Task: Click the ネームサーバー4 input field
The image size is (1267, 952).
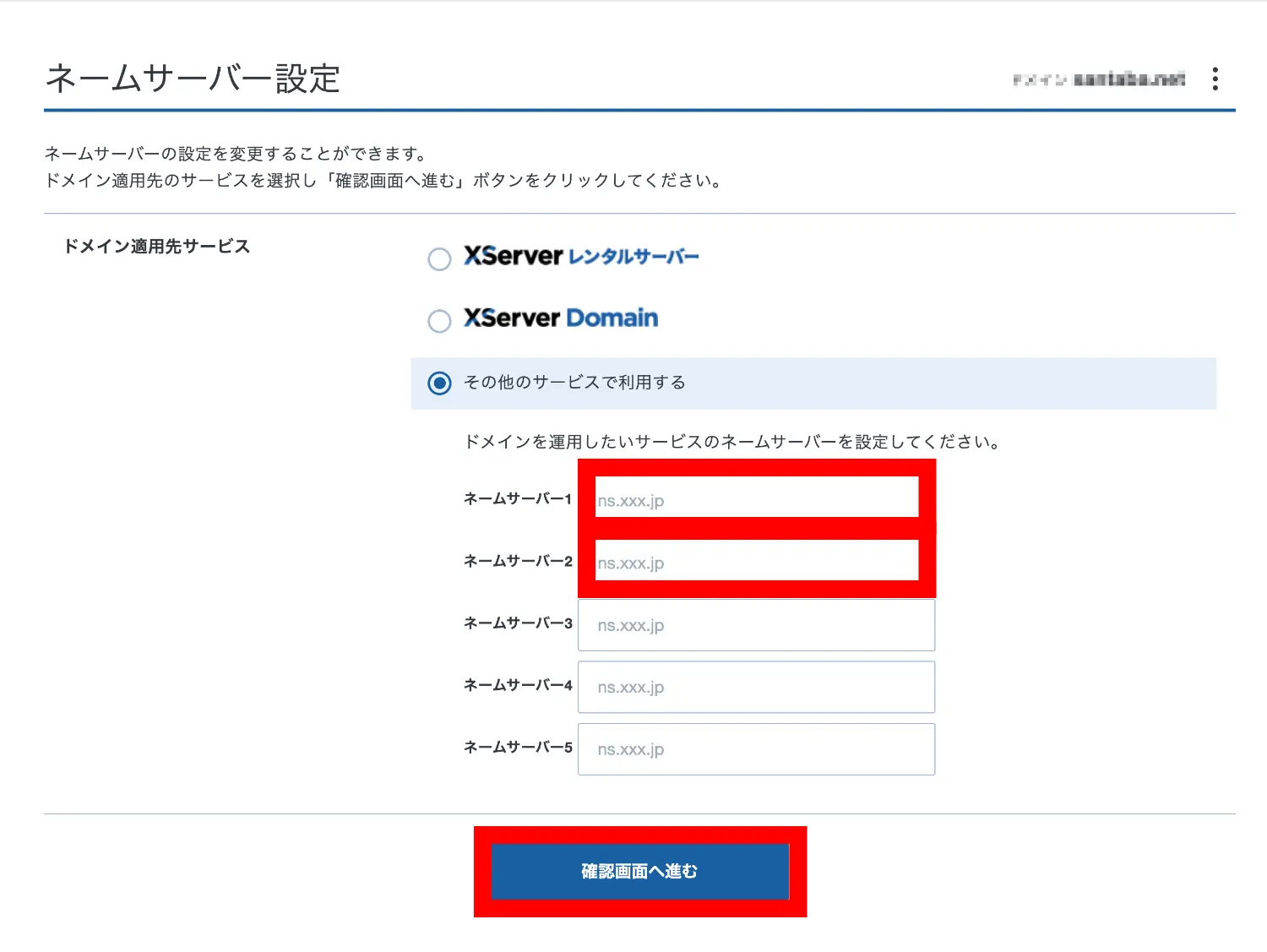Action: click(756, 687)
